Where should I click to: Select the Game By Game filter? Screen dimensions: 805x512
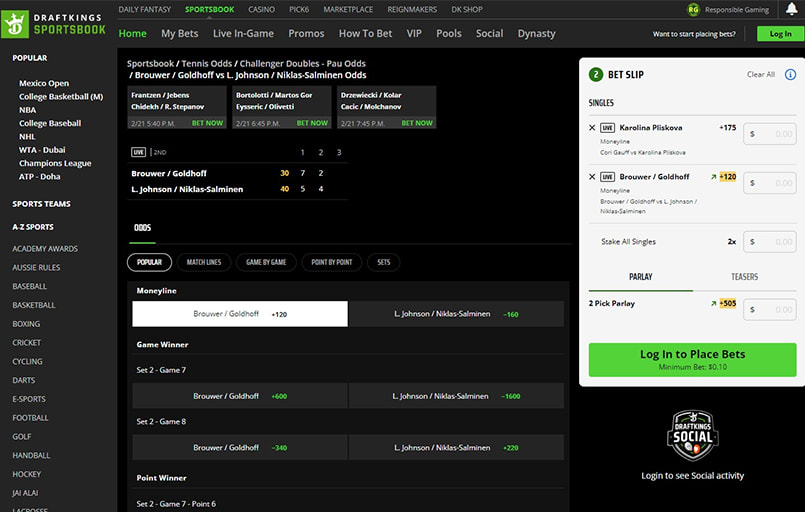(266, 262)
